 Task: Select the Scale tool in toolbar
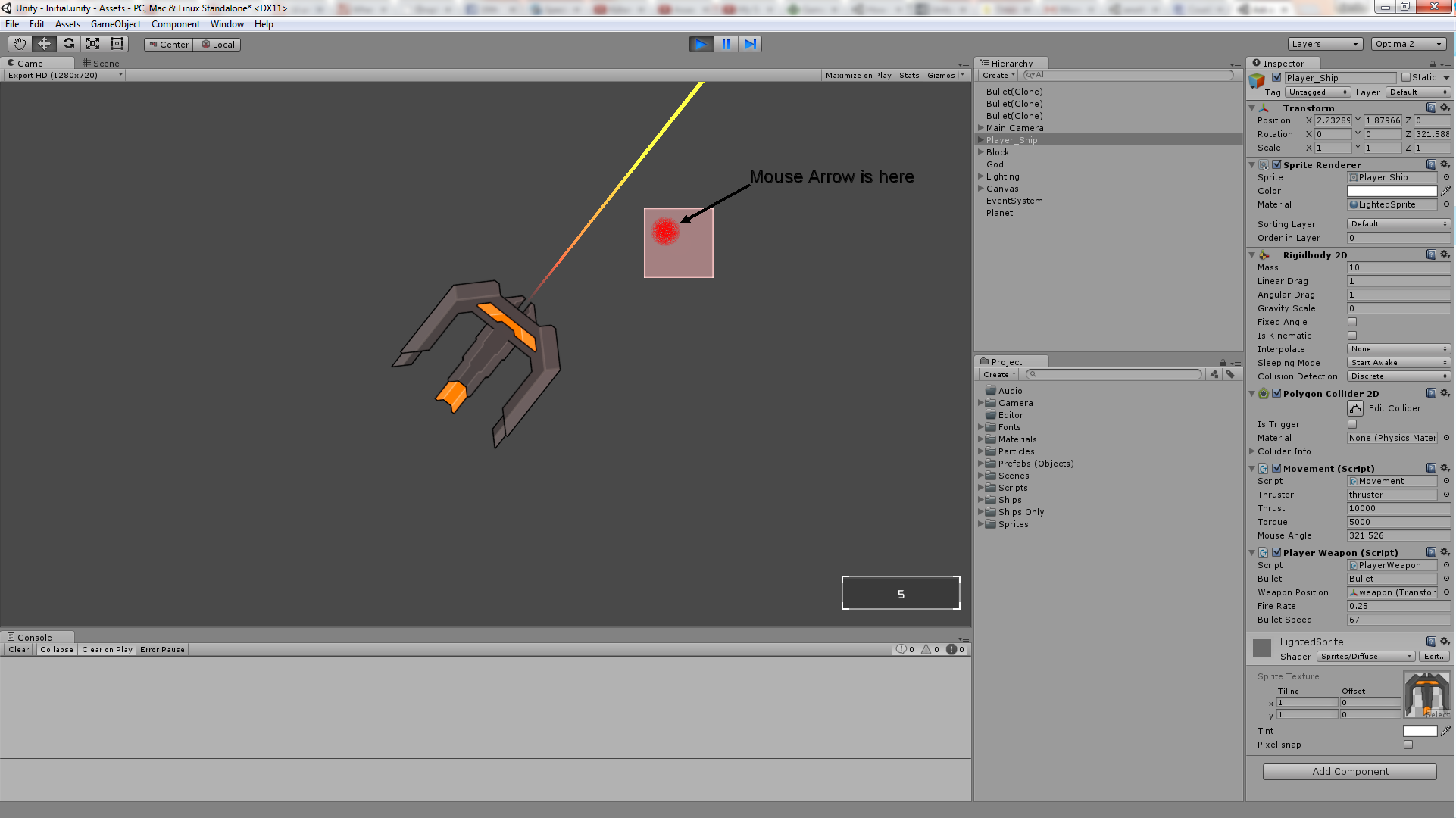(x=92, y=44)
